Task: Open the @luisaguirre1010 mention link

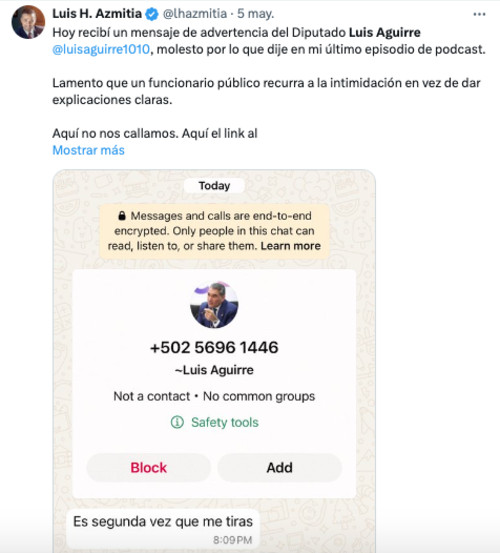Action: [101, 49]
